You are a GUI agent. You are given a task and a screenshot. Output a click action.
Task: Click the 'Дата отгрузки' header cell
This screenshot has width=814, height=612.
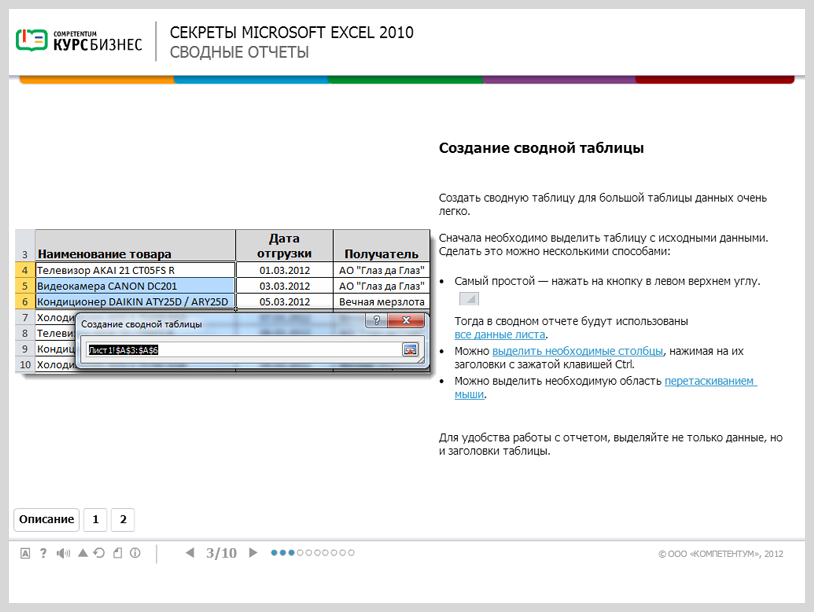284,246
